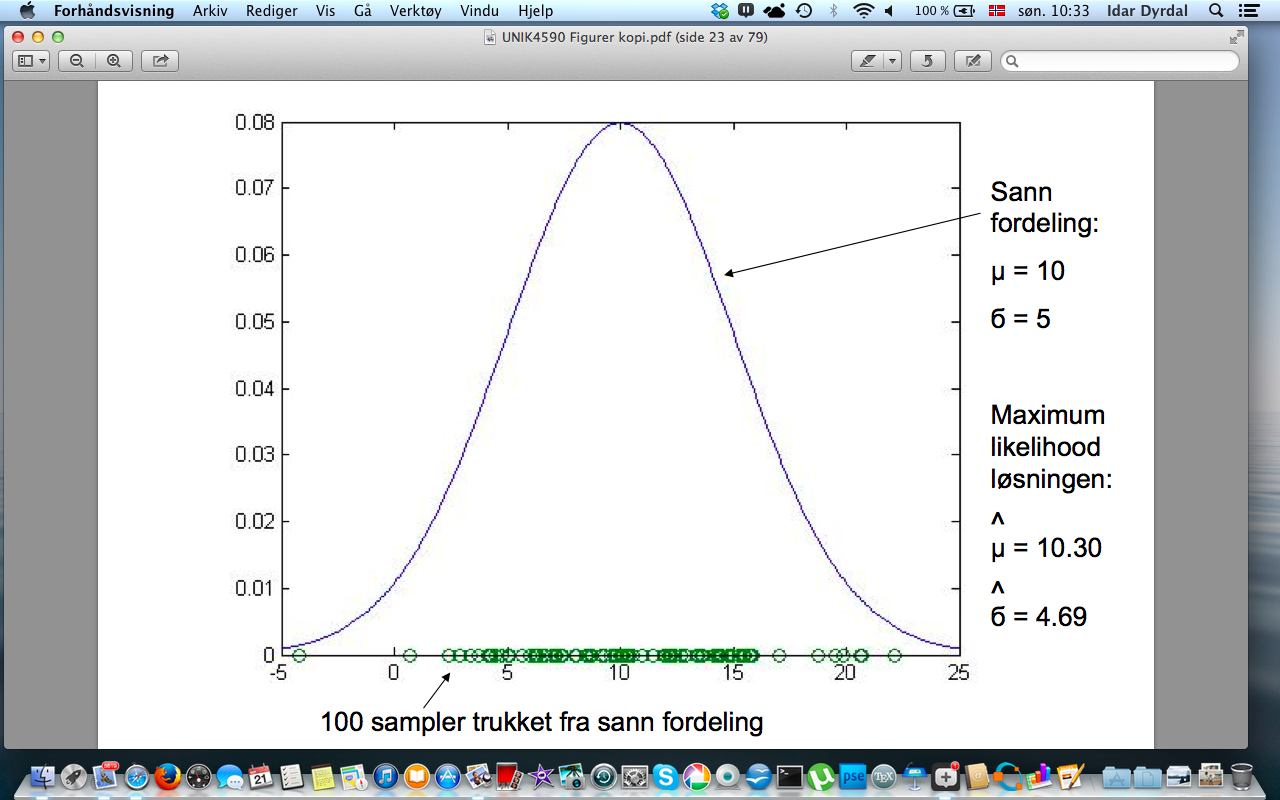Click the search input field in toolbar
Image resolution: width=1280 pixels, height=800 pixels.
[x=1119, y=61]
